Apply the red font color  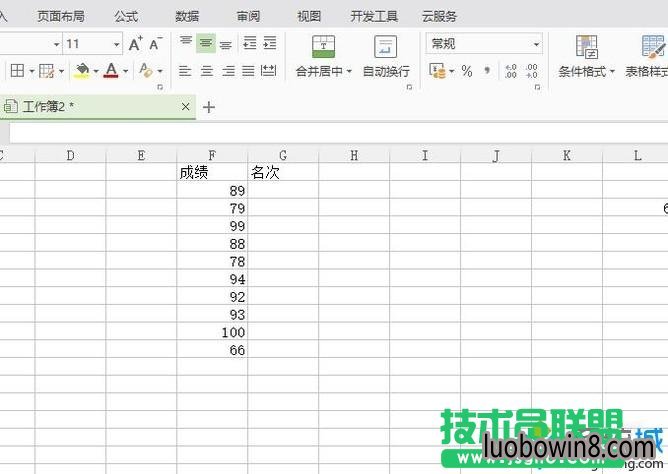pos(111,71)
